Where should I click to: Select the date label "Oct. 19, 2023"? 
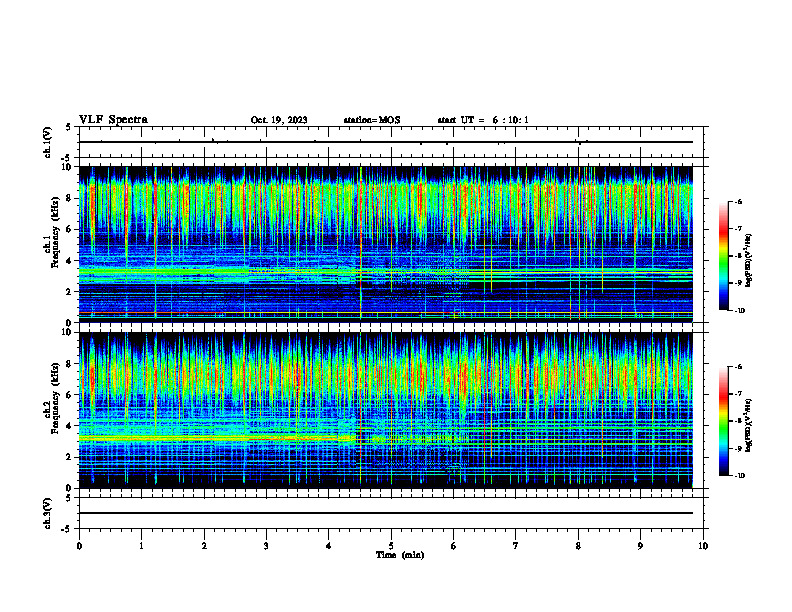coord(279,120)
